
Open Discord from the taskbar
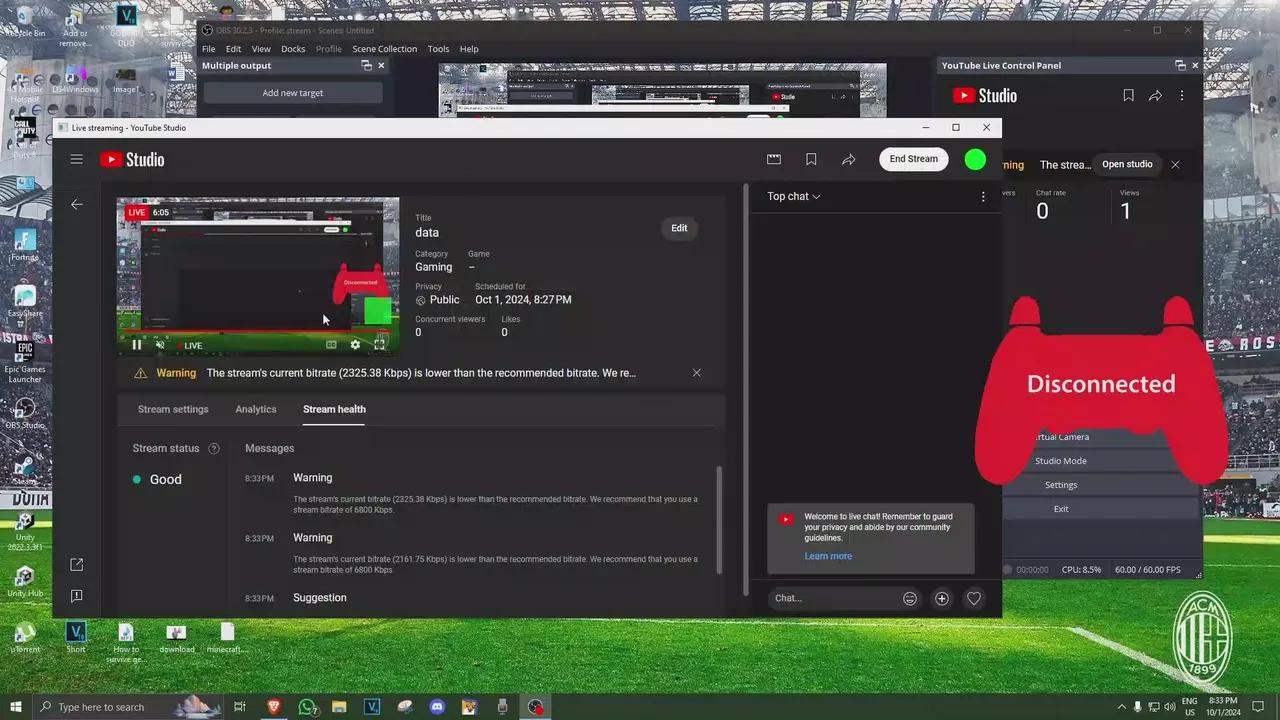pos(437,707)
